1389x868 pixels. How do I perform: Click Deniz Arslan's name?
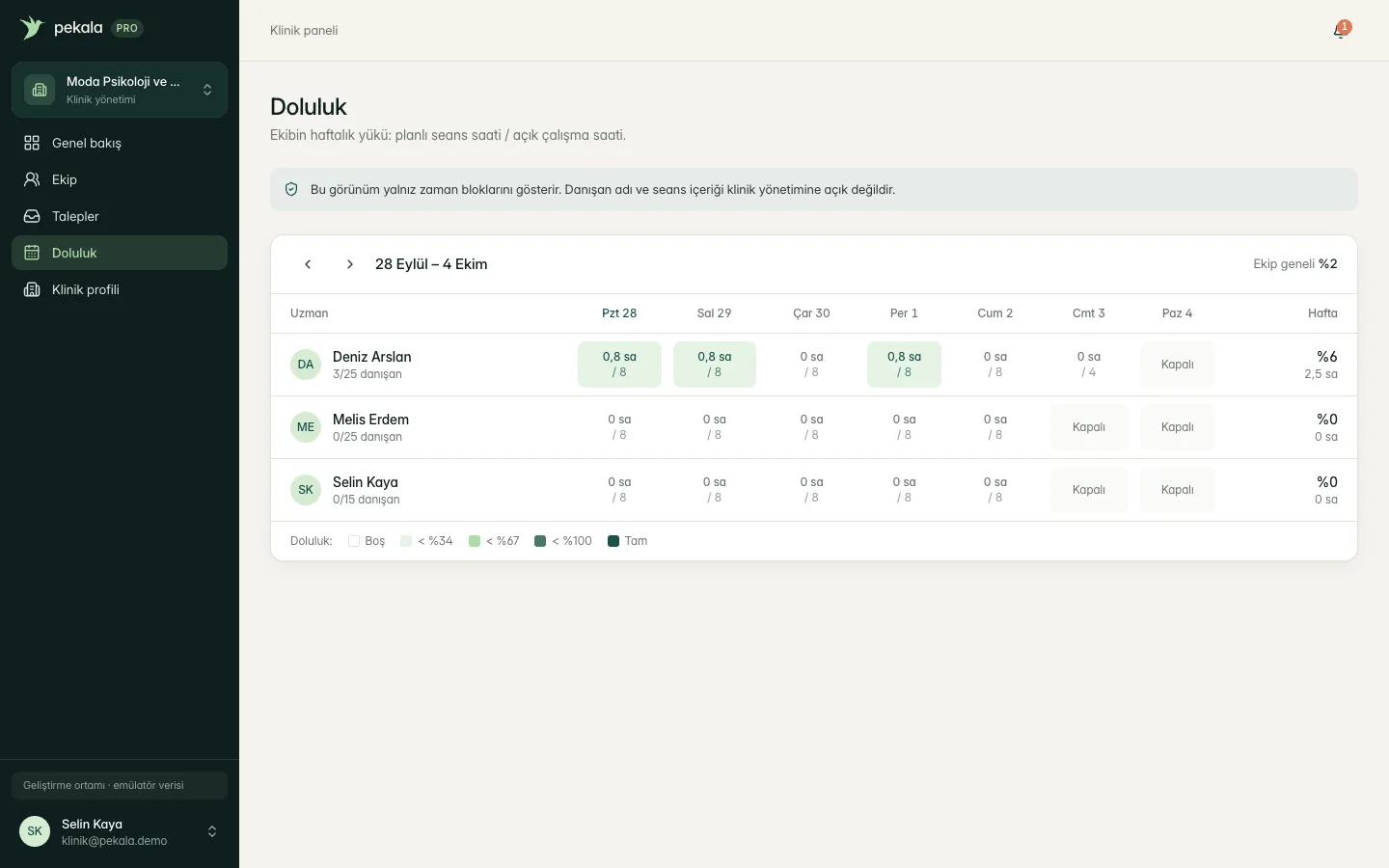(372, 357)
